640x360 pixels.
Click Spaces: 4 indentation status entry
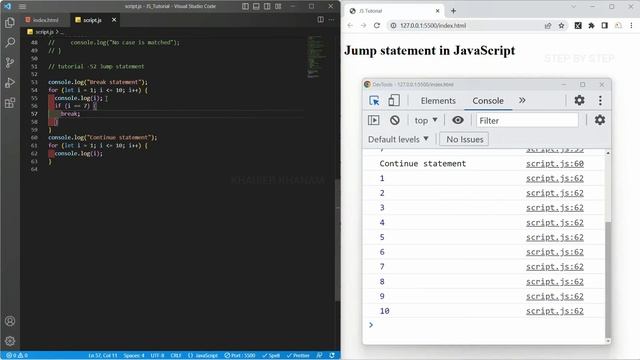coord(134,356)
